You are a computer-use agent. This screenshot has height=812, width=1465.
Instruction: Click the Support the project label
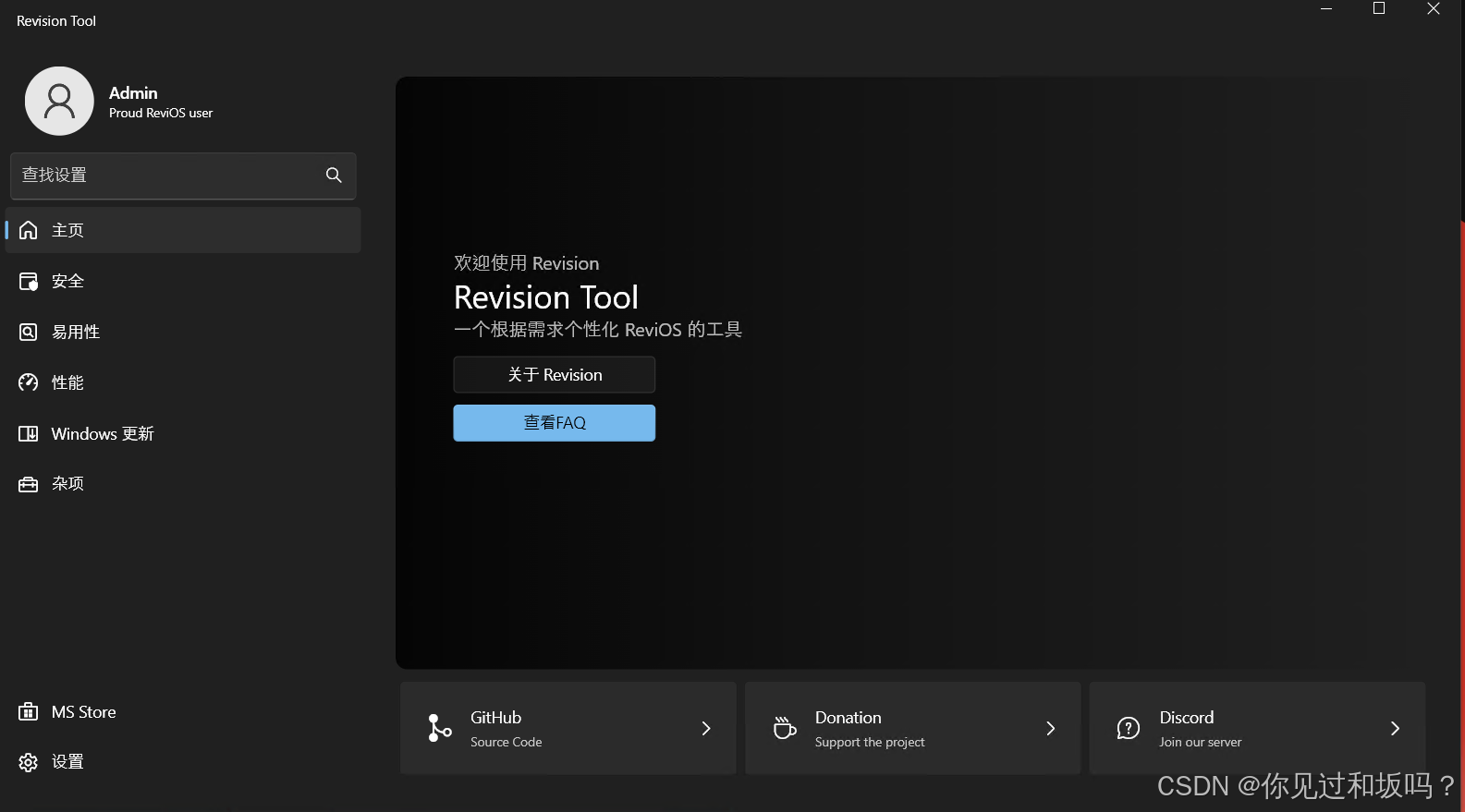pyautogui.click(x=870, y=742)
